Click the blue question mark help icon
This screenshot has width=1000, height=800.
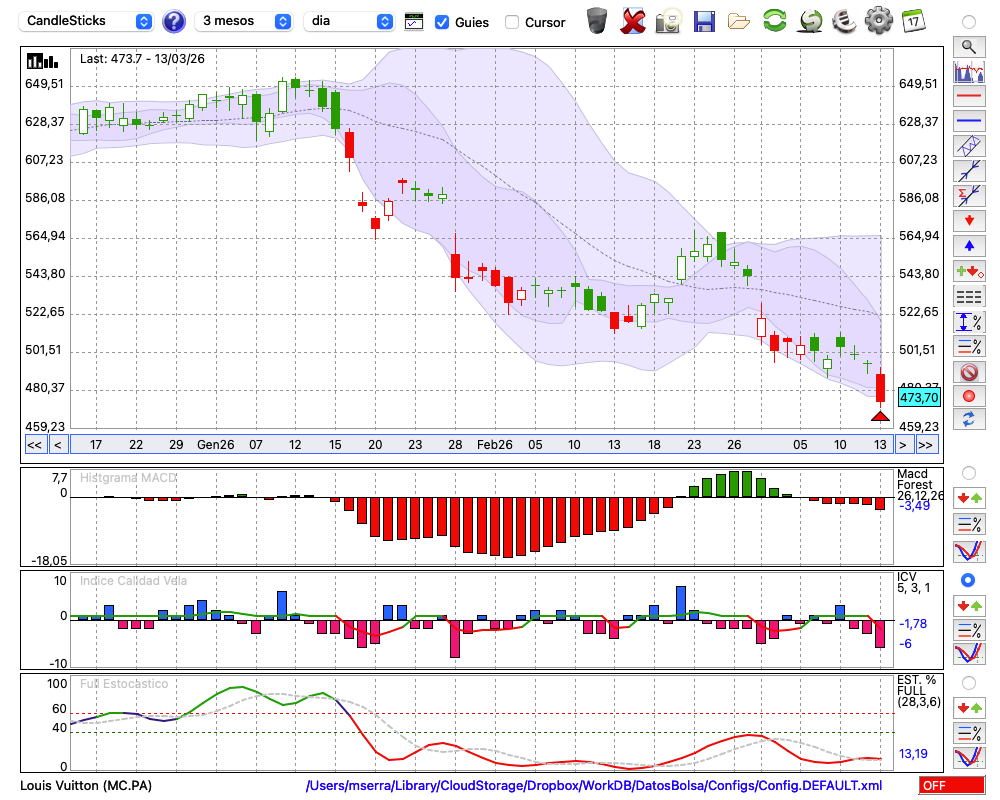pos(174,21)
